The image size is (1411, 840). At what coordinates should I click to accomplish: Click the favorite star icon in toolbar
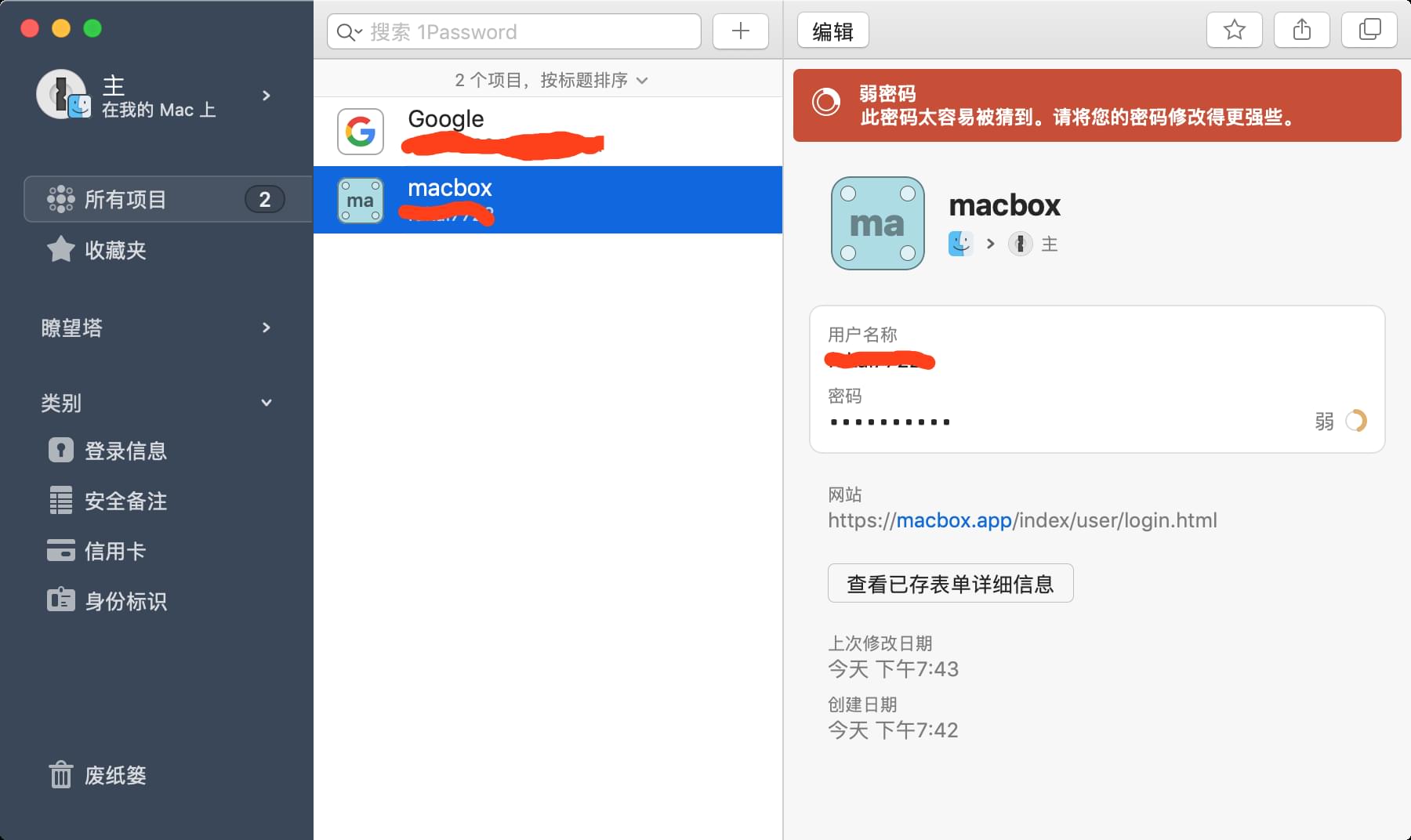point(1234,31)
